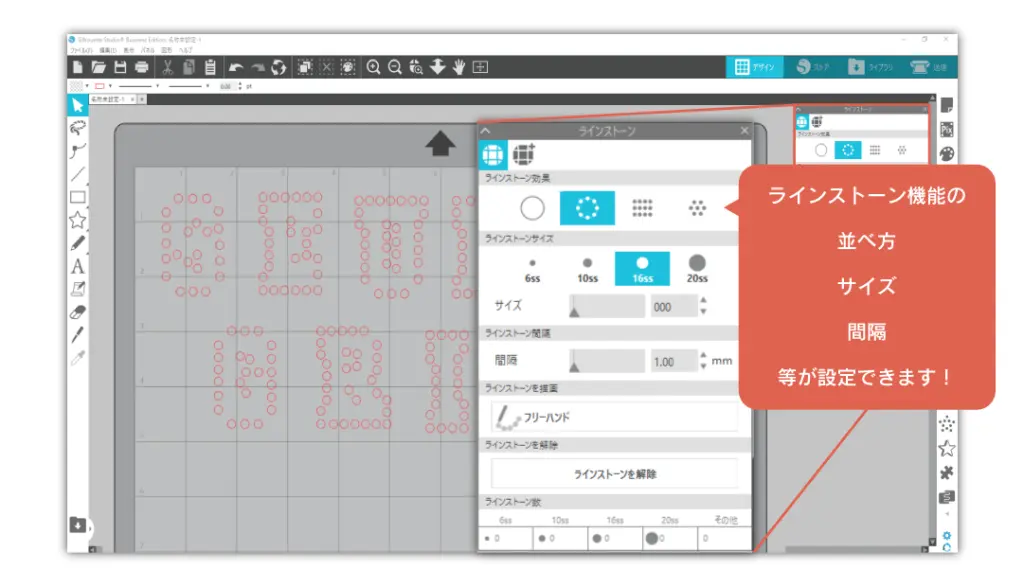Open the advanced rhinestone tab icon
1024x588 pixels.
[x=524, y=155]
